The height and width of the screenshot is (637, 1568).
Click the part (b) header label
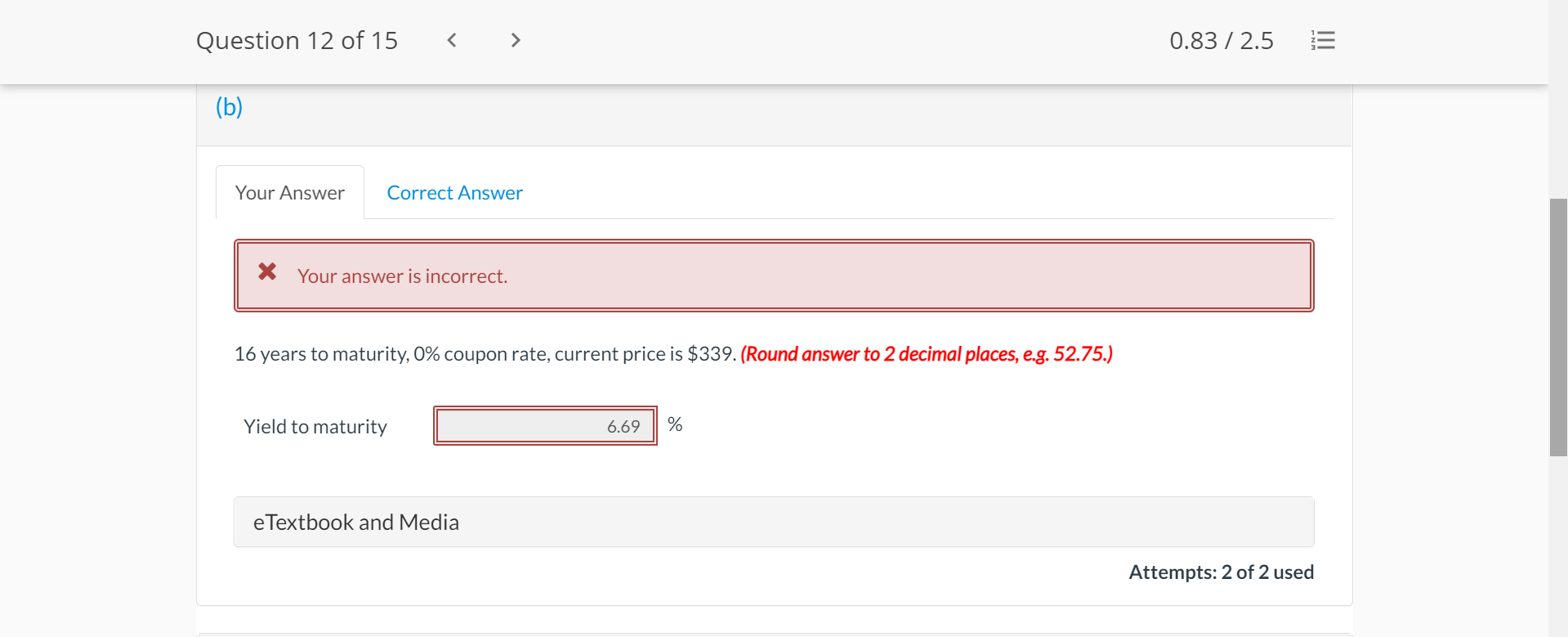230,107
